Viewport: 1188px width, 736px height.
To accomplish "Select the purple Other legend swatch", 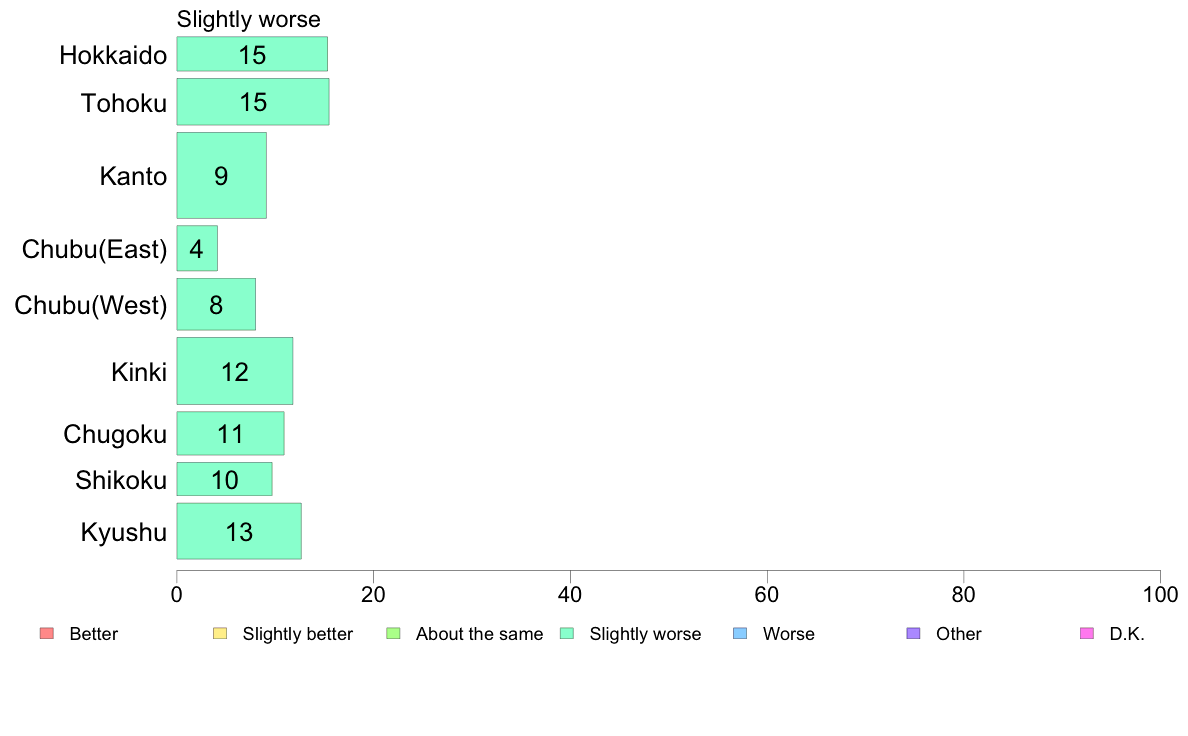I will click(x=914, y=633).
